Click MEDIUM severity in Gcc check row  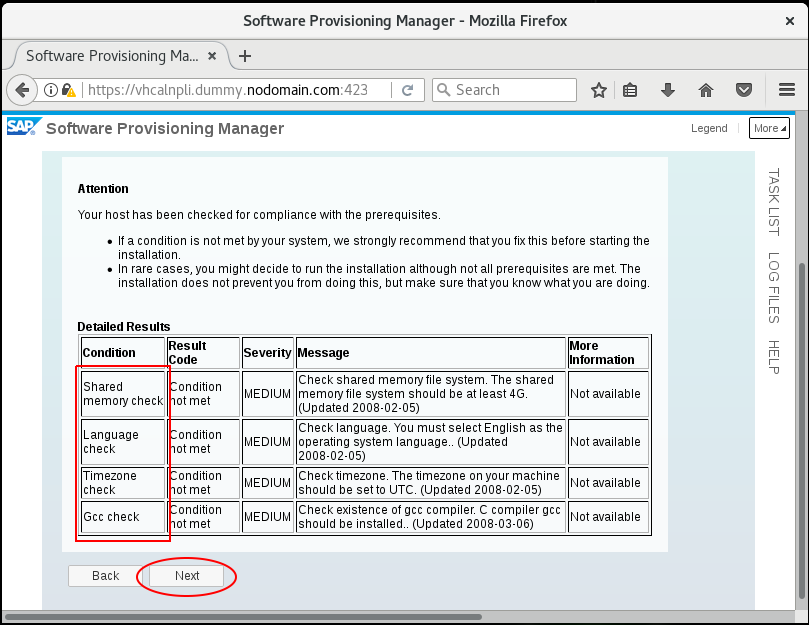point(267,517)
